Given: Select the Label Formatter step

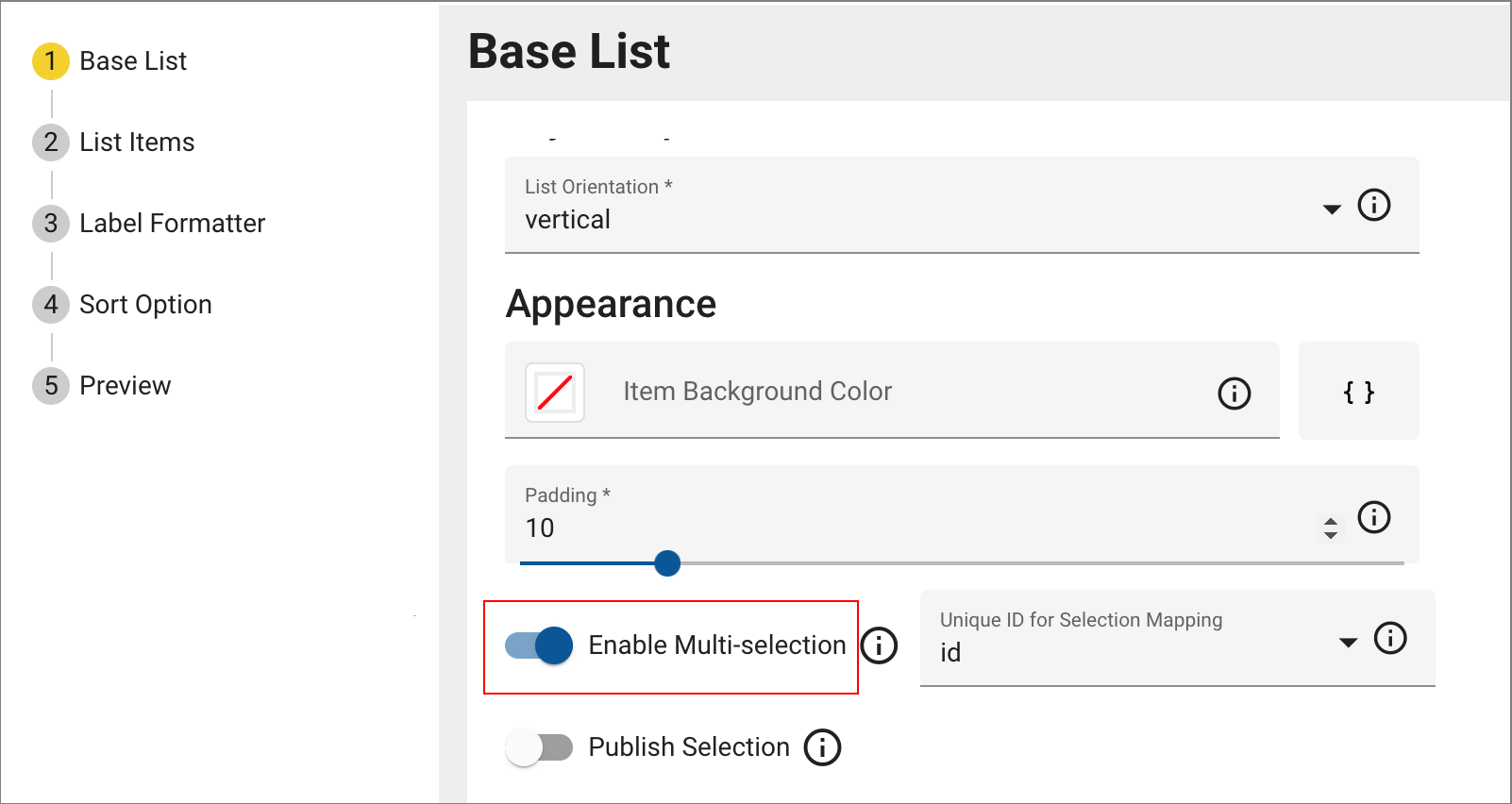Looking at the screenshot, I should [x=172, y=223].
